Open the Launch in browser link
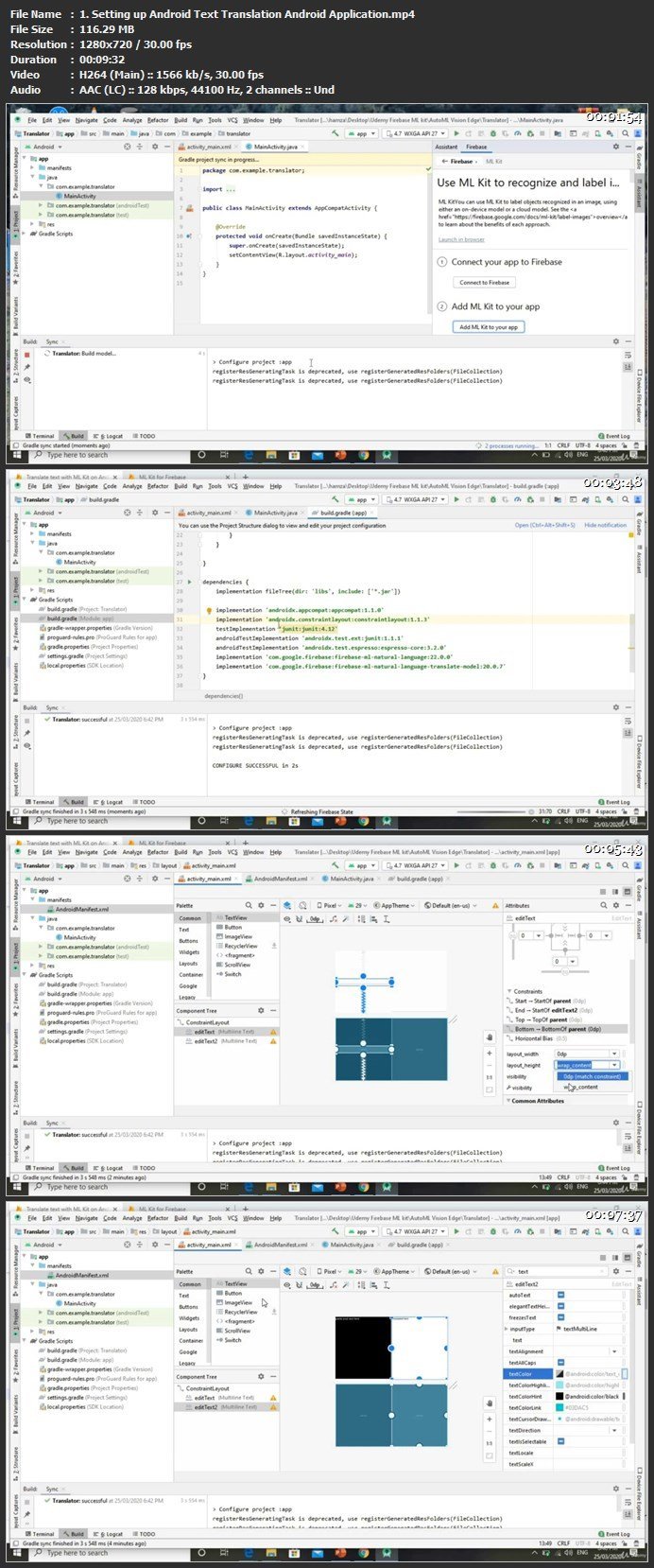 pos(461,239)
